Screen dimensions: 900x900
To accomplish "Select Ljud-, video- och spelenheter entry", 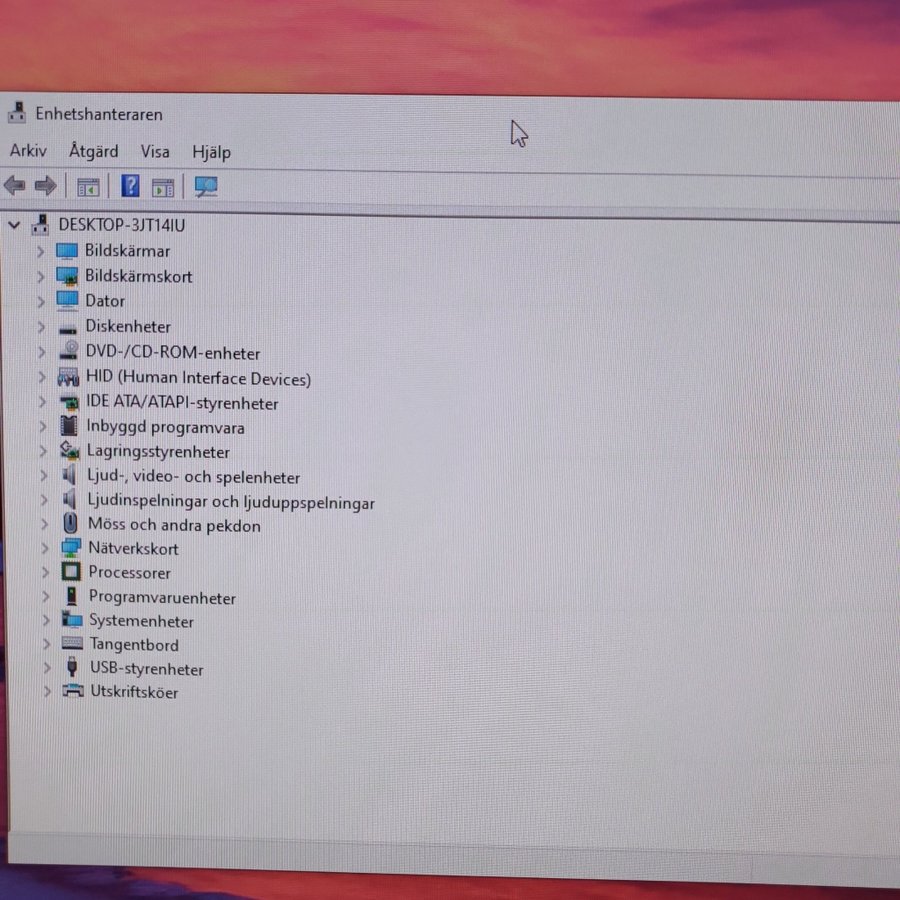I will click(193, 478).
